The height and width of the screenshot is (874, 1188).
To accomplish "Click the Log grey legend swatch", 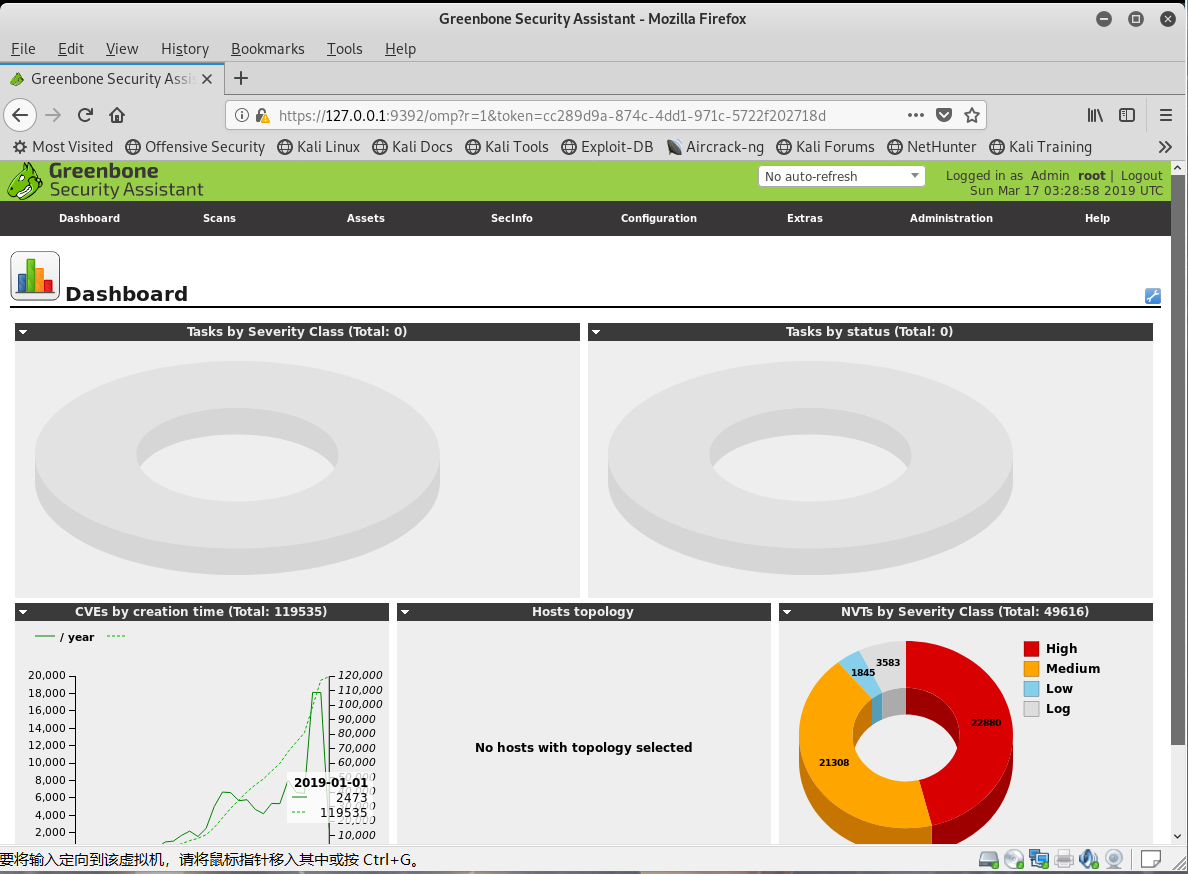I will (1031, 709).
